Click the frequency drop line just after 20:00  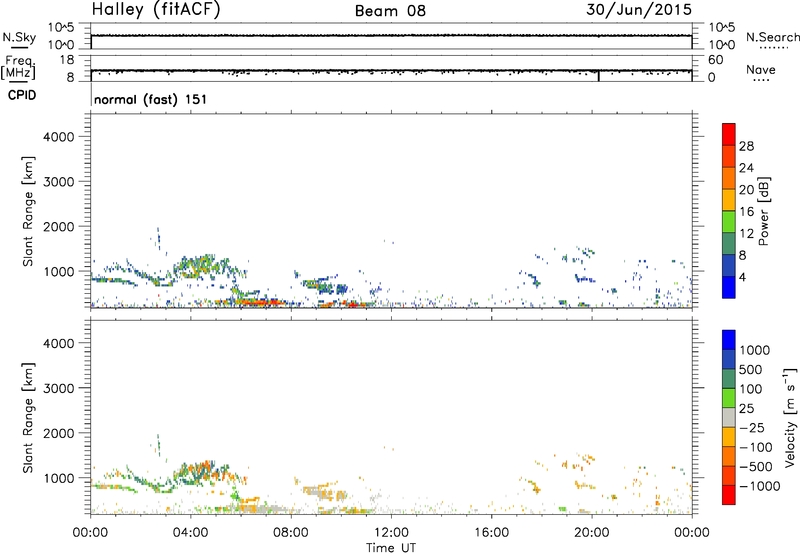[598, 76]
